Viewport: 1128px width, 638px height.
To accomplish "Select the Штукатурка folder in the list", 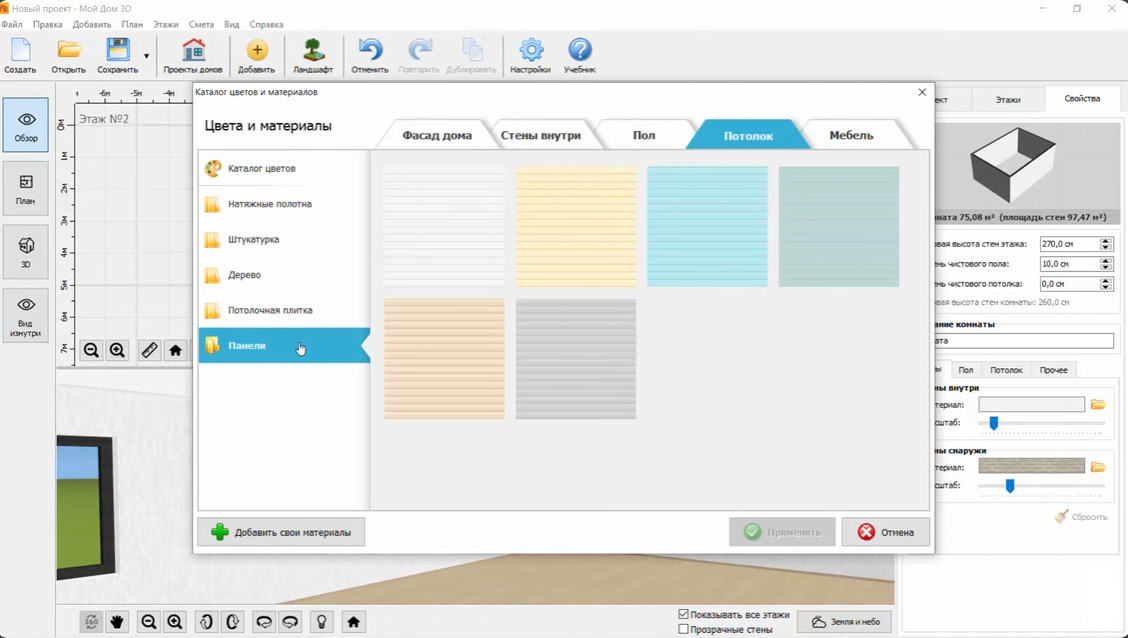I will pos(284,240).
